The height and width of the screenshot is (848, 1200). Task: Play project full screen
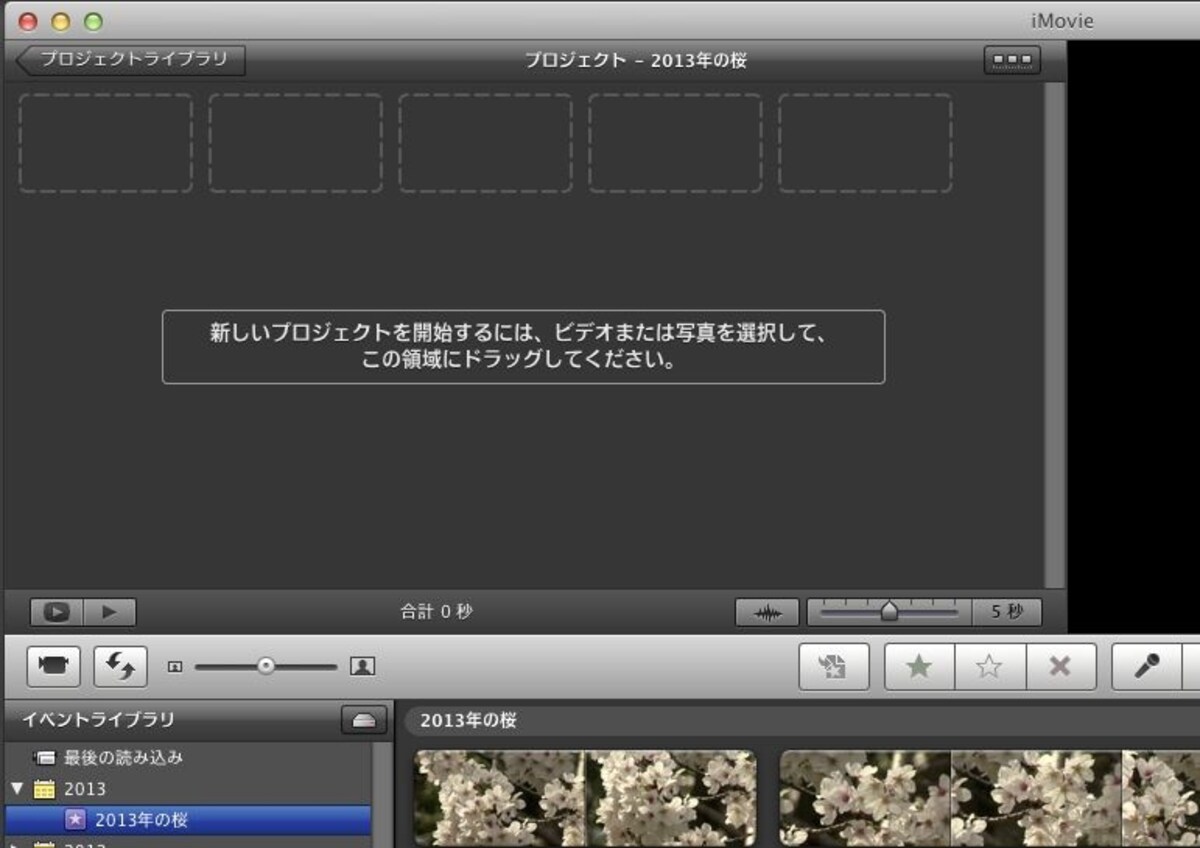point(56,612)
